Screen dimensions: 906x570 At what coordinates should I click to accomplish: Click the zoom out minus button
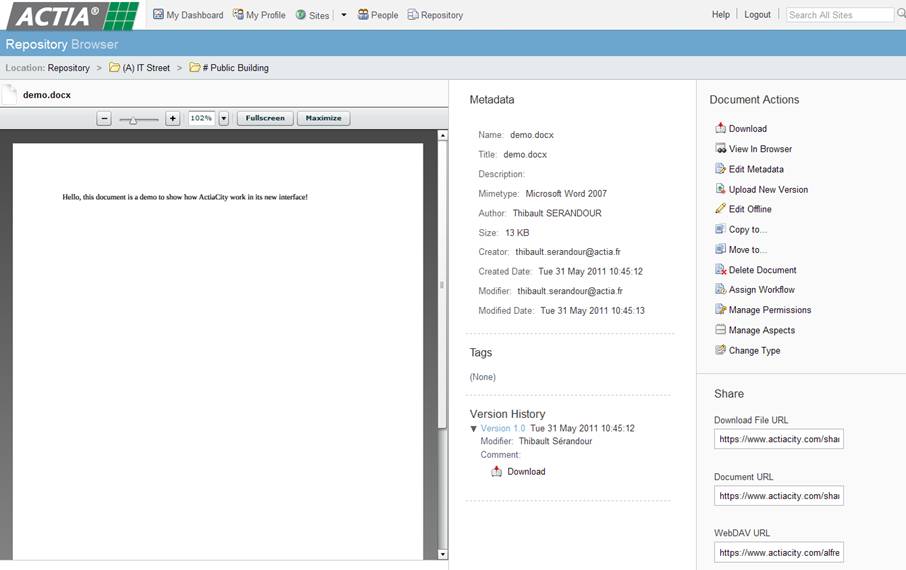(104, 118)
